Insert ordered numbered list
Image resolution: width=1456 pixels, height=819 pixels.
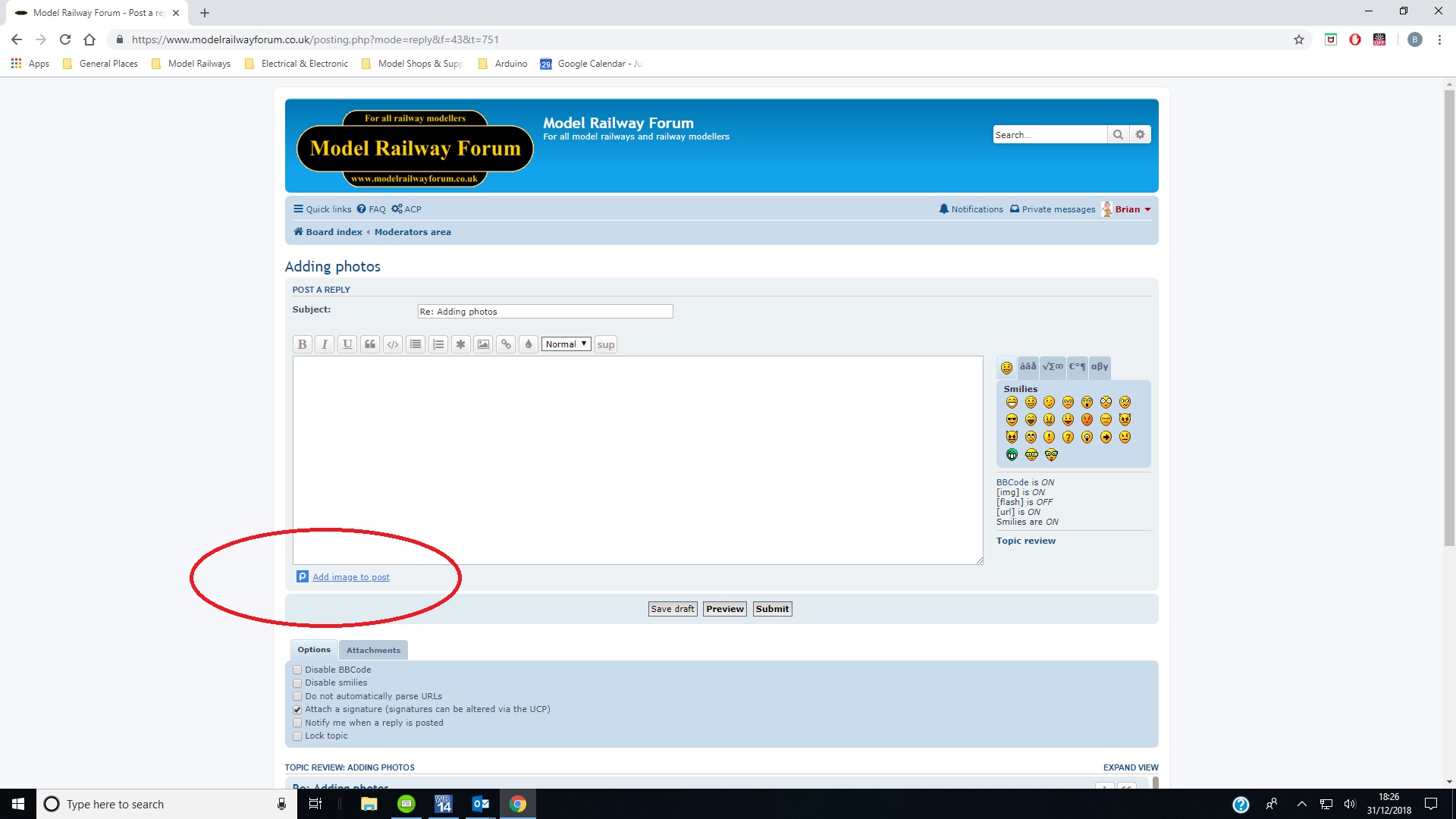click(x=438, y=344)
